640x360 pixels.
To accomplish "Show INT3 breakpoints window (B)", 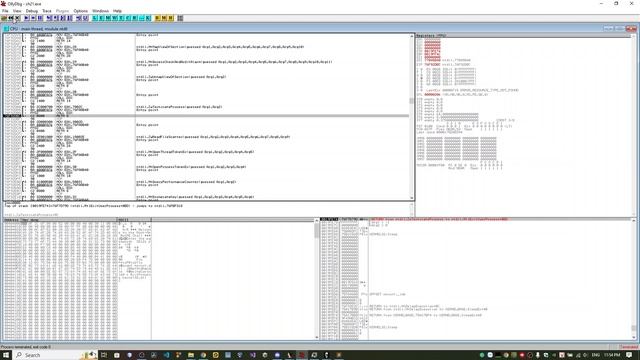I will tap(157, 18).
